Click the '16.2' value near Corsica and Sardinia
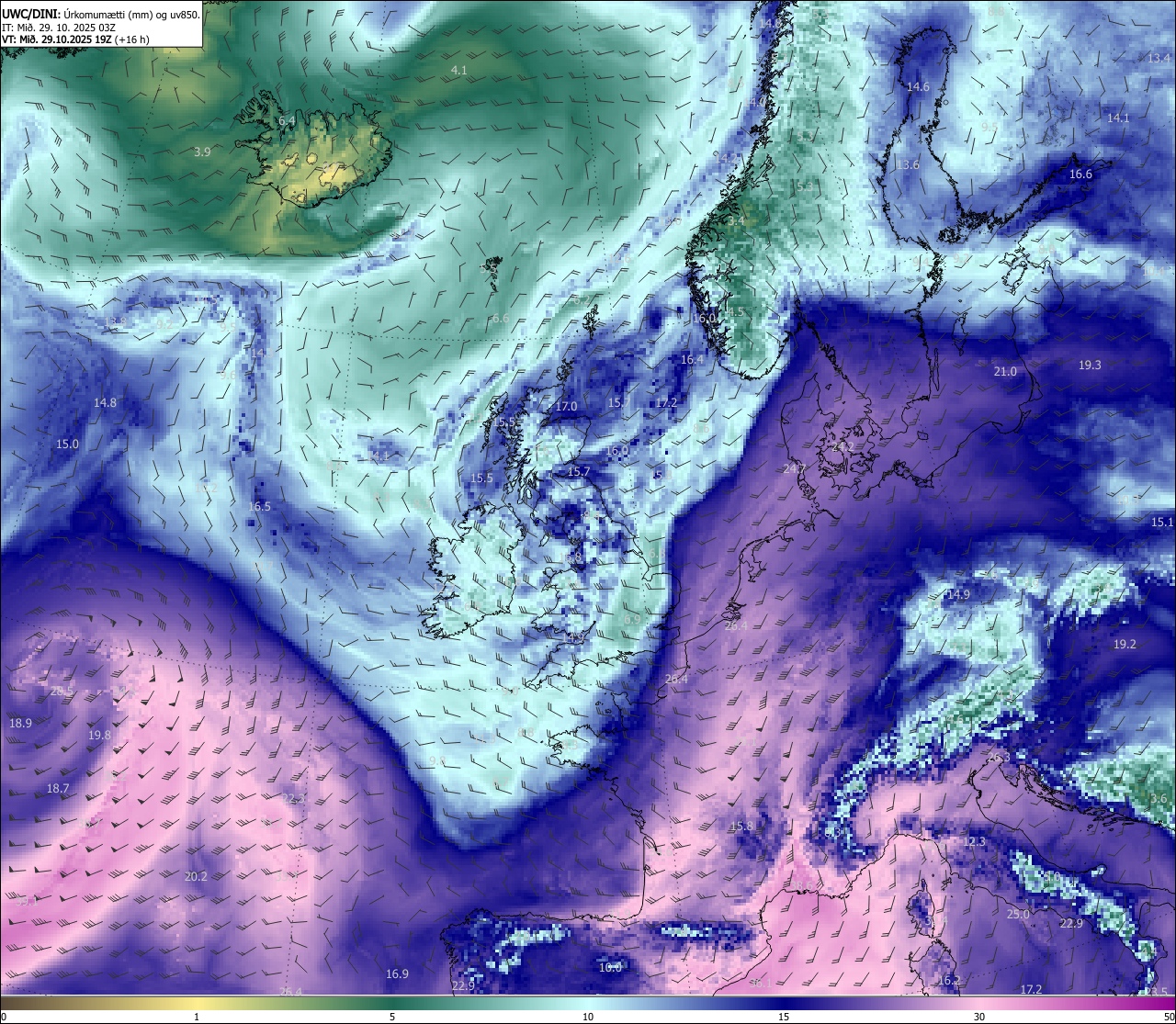Screen dimensions: 1176x1024 tap(948, 980)
